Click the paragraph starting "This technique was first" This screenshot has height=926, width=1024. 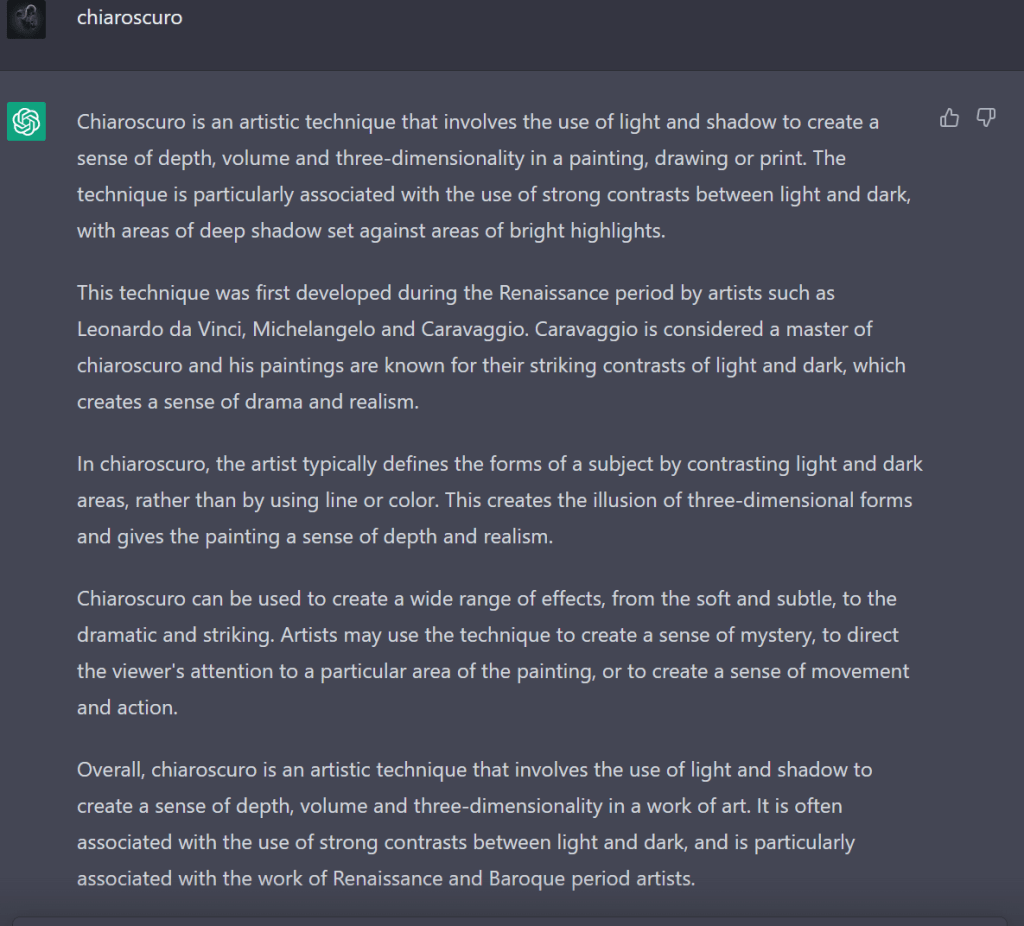pos(491,347)
